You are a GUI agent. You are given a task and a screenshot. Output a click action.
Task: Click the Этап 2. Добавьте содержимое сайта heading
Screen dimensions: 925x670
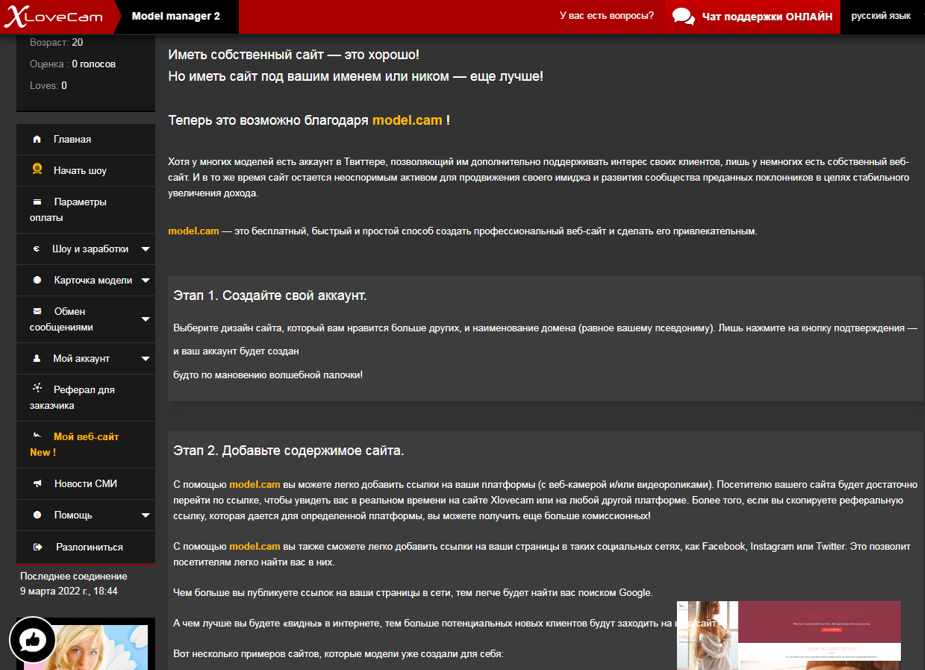click(x=288, y=451)
